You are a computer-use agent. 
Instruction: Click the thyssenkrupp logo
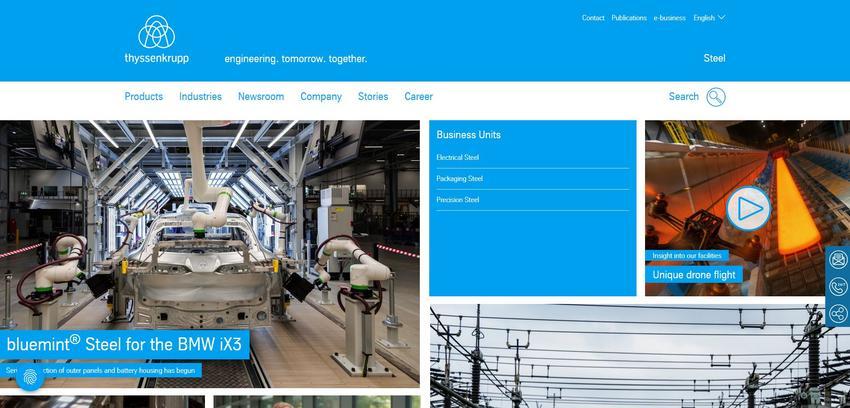click(157, 40)
